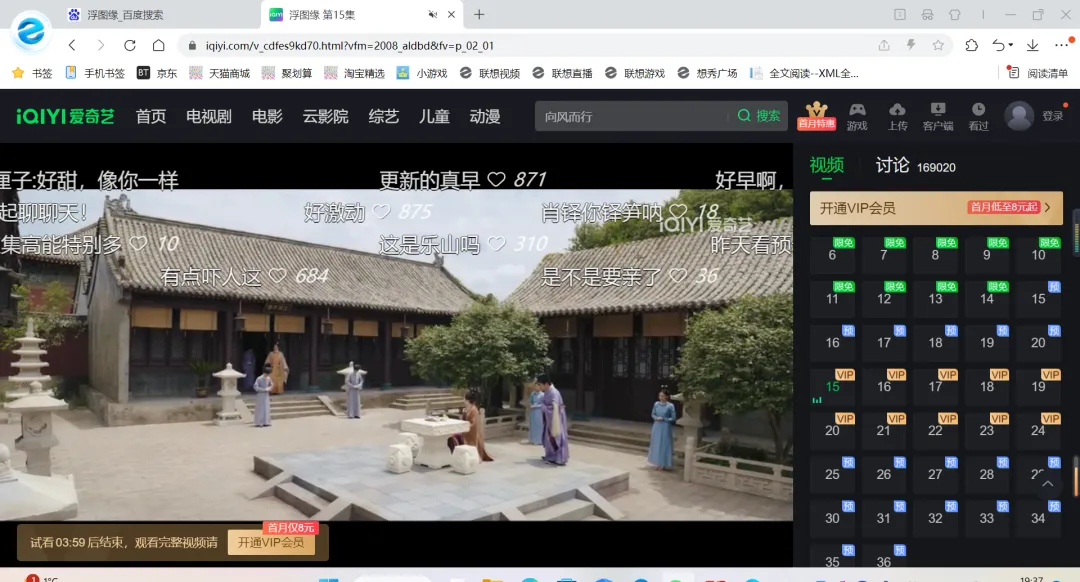Screen dimensions: 1080x582
Task: Open the 小游戏 bookmark
Action: point(422,73)
